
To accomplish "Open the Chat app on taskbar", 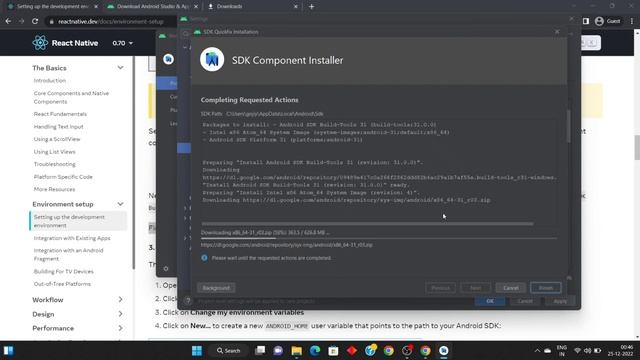I will (x=278, y=351).
